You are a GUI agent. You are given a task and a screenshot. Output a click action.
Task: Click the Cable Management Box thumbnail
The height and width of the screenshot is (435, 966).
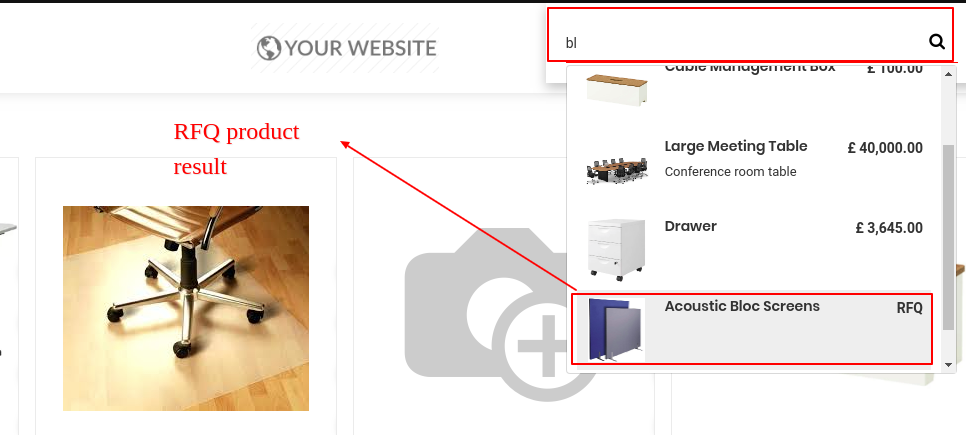pos(616,89)
